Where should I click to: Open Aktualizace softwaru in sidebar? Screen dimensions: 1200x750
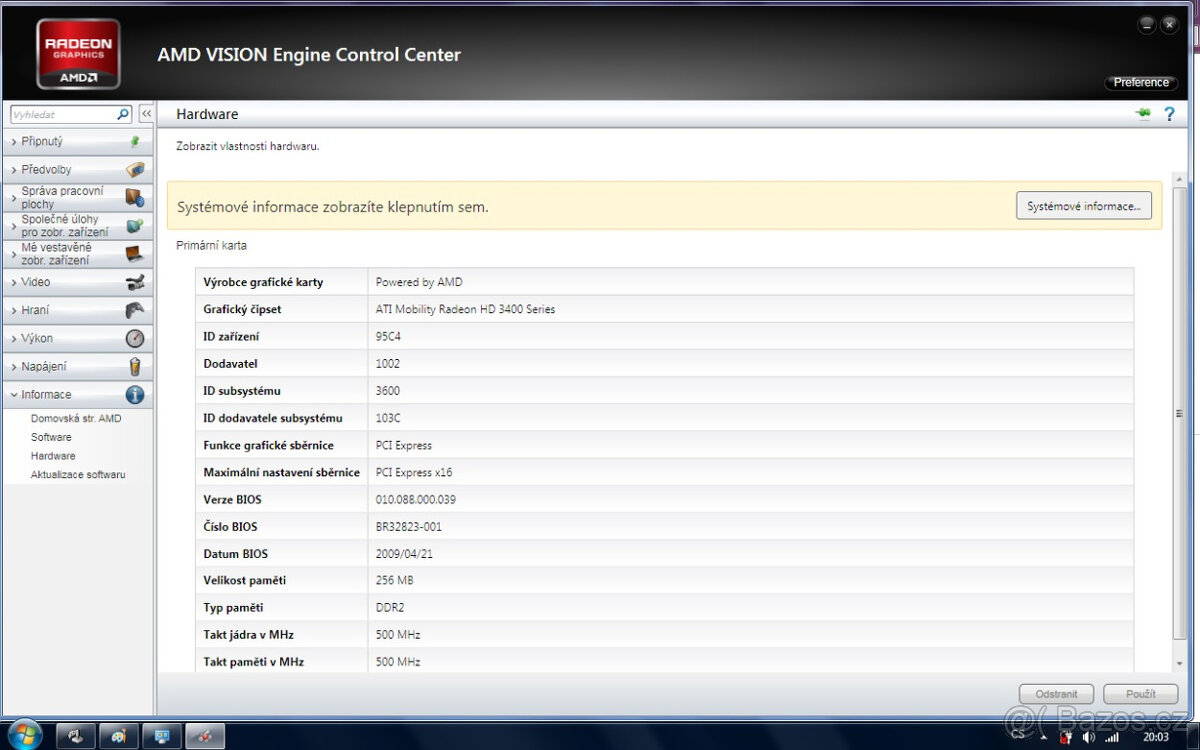pos(78,475)
